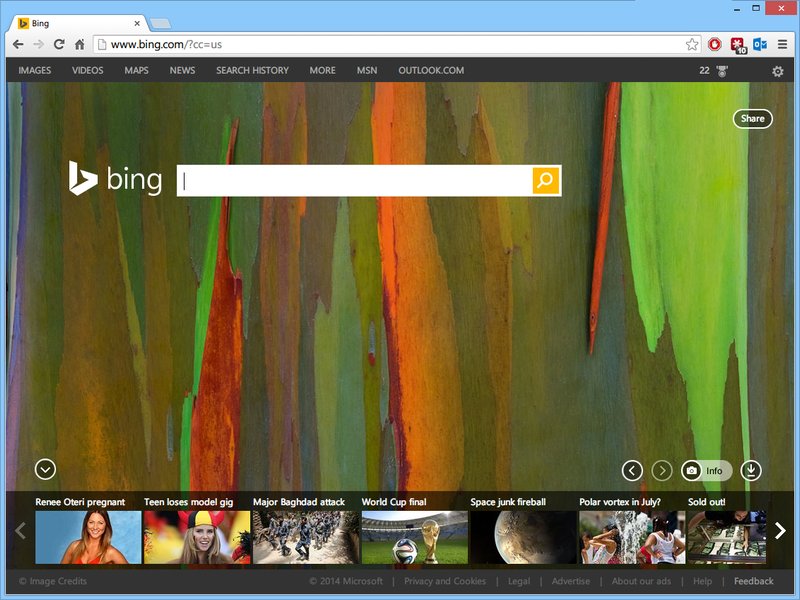Open Major Baghdad attack thumbnail
This screenshot has width=800, height=600.
306,537
